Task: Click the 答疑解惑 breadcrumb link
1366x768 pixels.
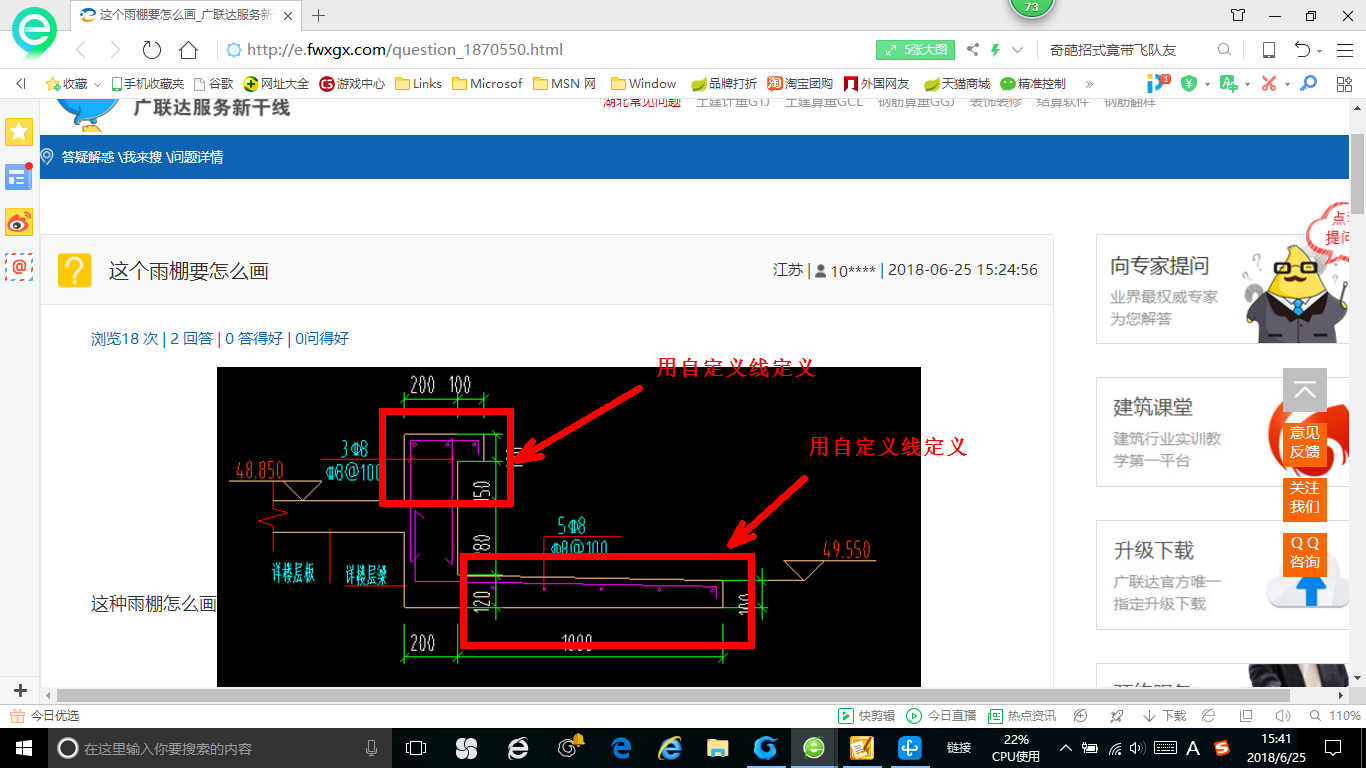Action: coord(88,157)
